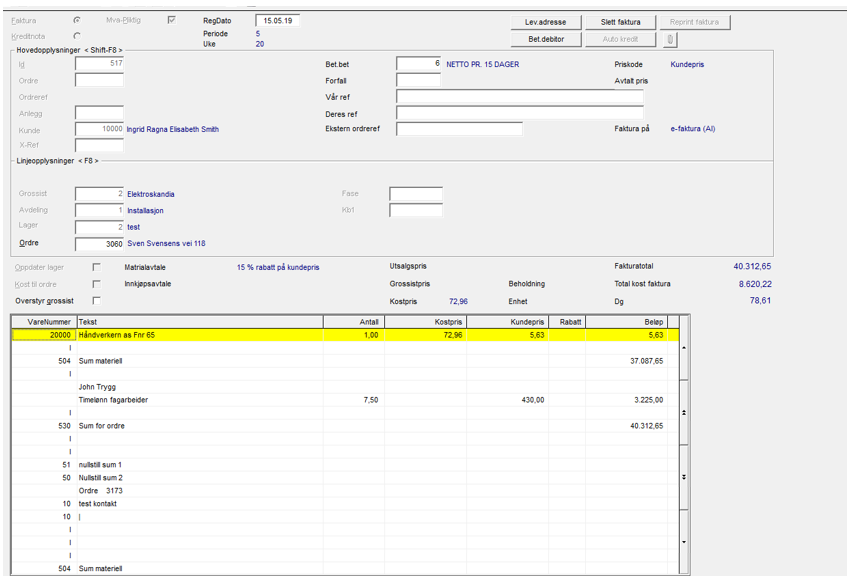Enable the Oppdater lager checkbox

click(97, 267)
